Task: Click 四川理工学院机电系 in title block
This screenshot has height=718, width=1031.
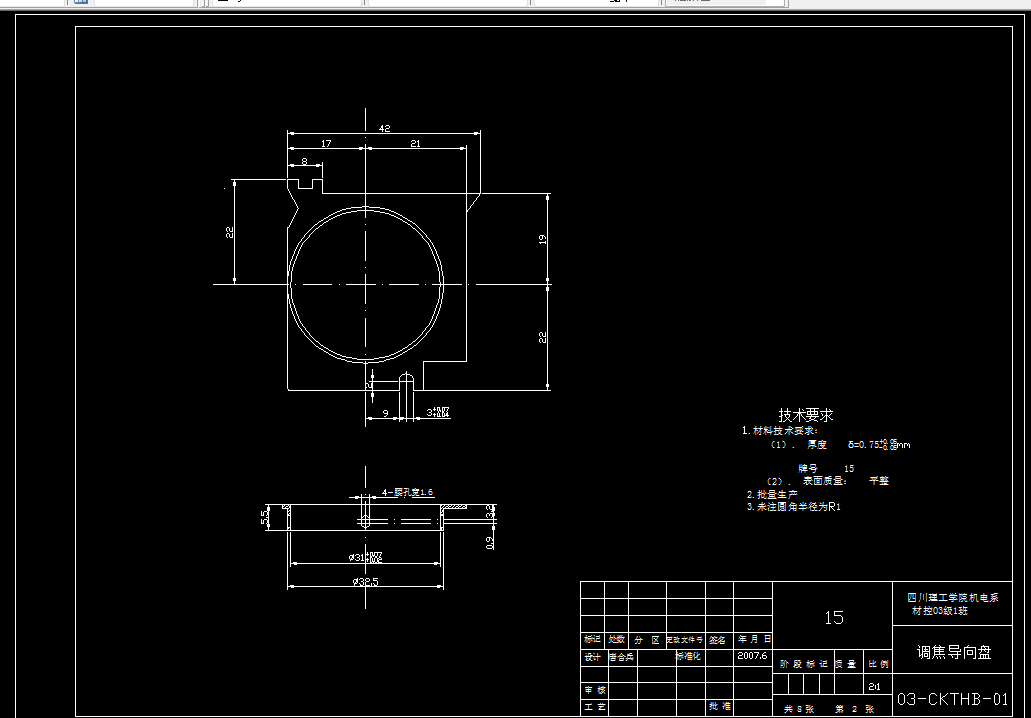Action: [x=953, y=598]
